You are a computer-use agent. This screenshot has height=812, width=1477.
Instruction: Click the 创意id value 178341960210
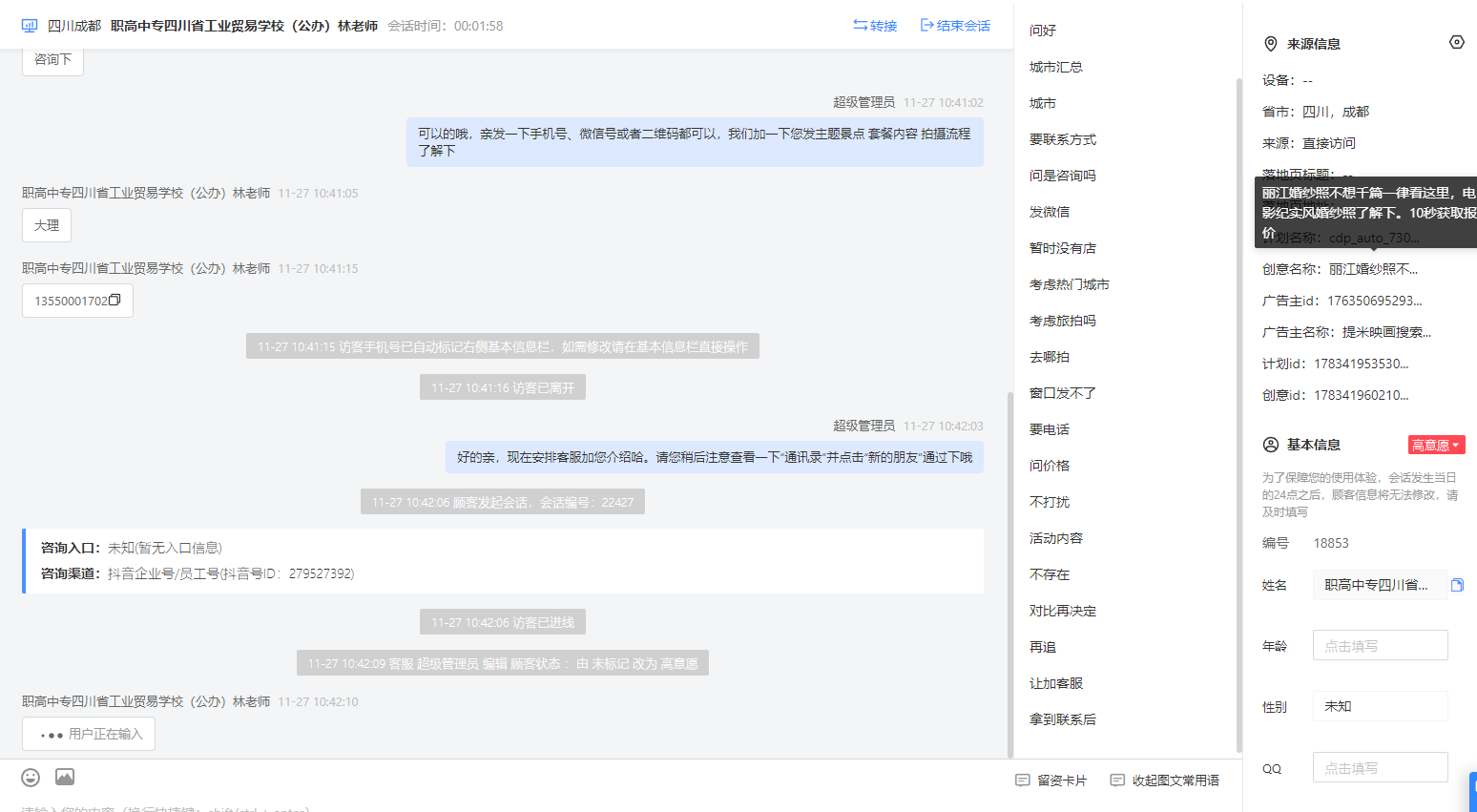[x=1362, y=395]
